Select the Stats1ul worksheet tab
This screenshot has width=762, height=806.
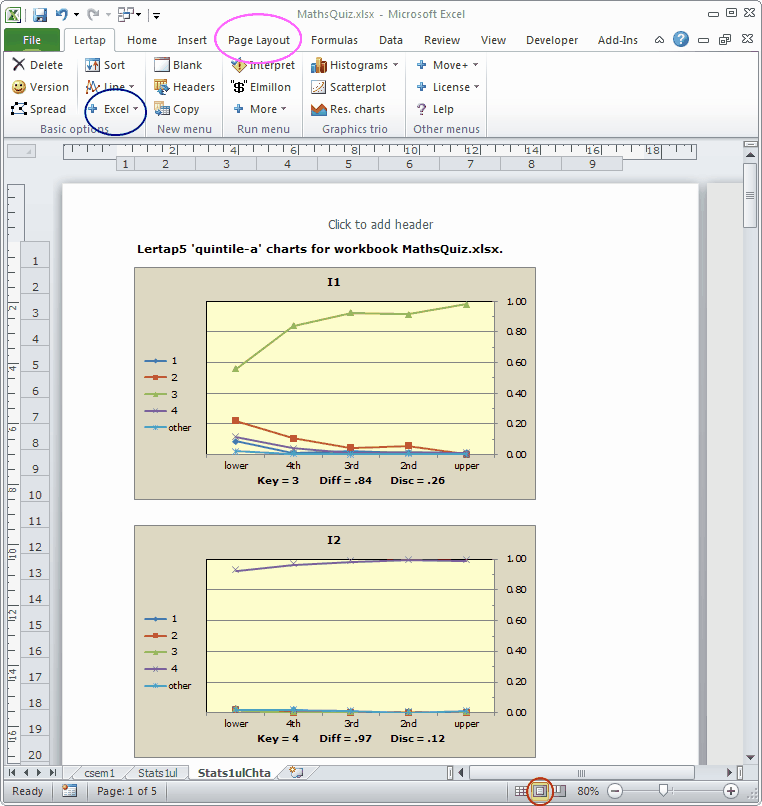coord(157,772)
